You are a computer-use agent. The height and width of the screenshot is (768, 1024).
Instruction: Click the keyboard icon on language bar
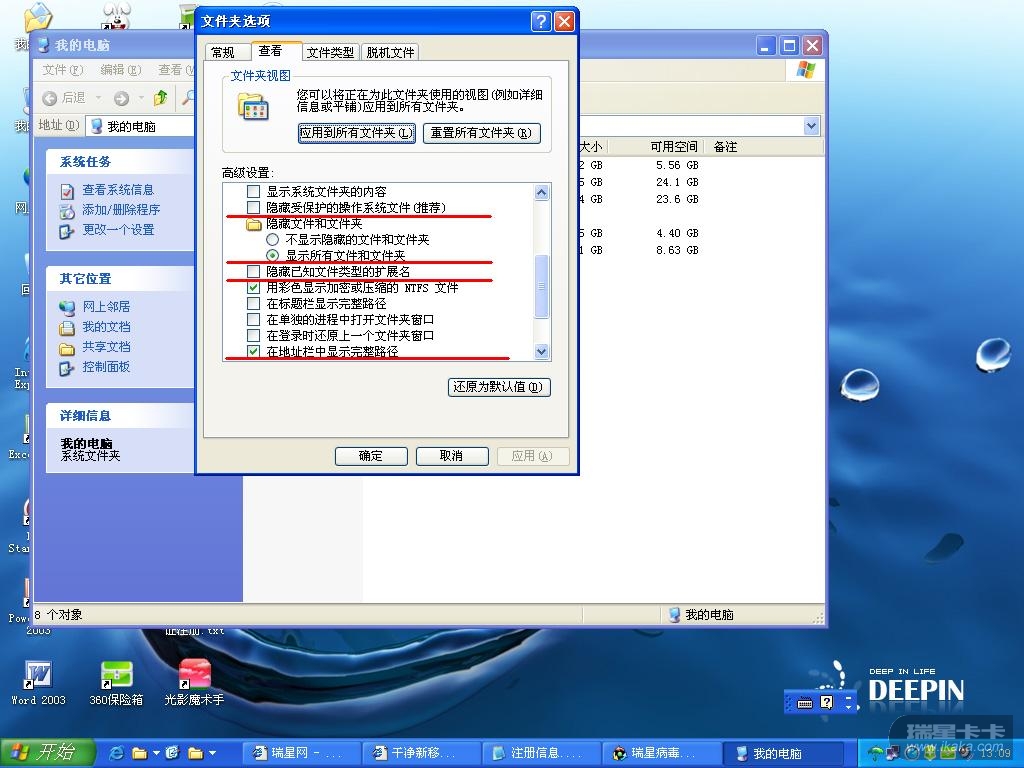point(805,703)
